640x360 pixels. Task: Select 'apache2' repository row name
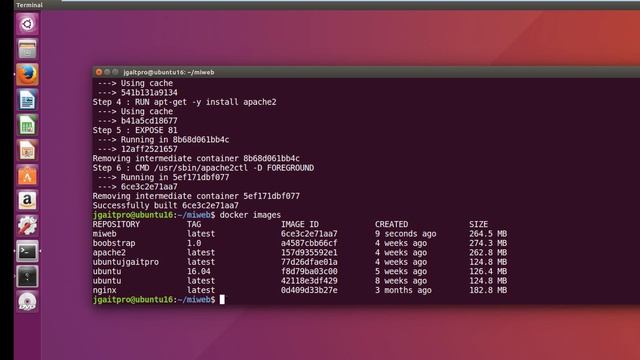[109, 253]
